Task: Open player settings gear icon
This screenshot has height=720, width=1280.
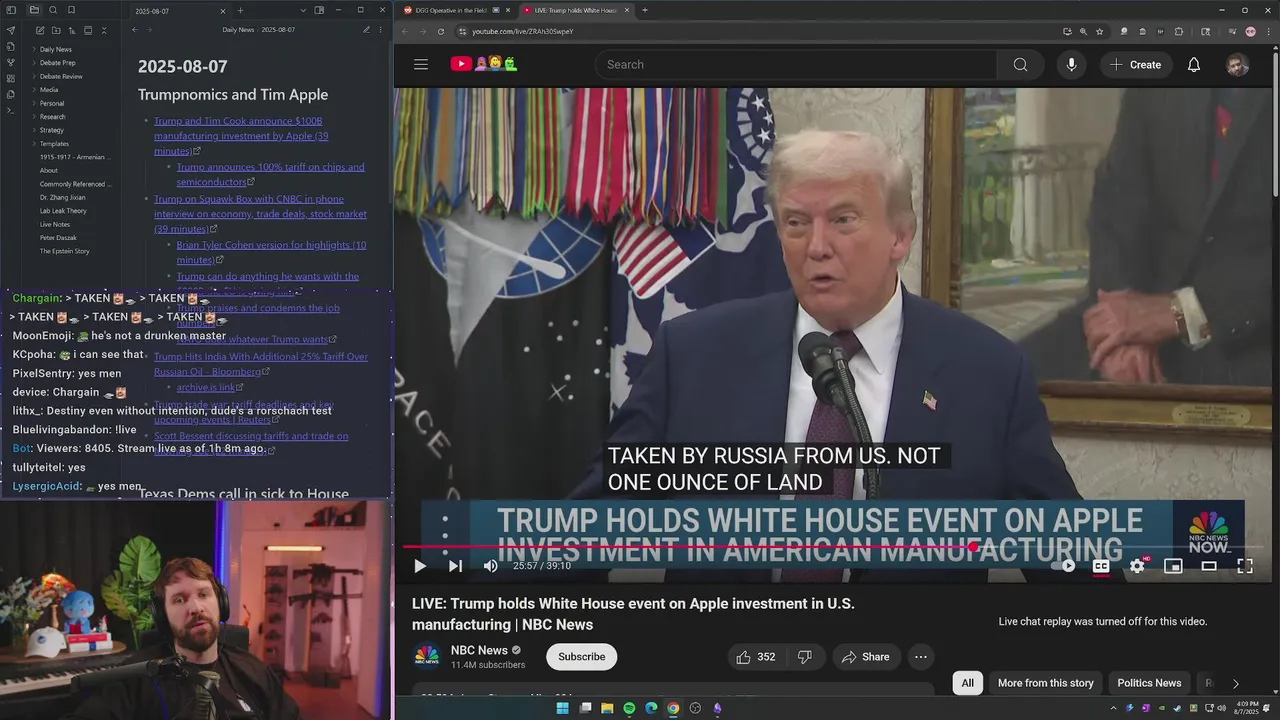Action: pyautogui.click(x=1137, y=566)
